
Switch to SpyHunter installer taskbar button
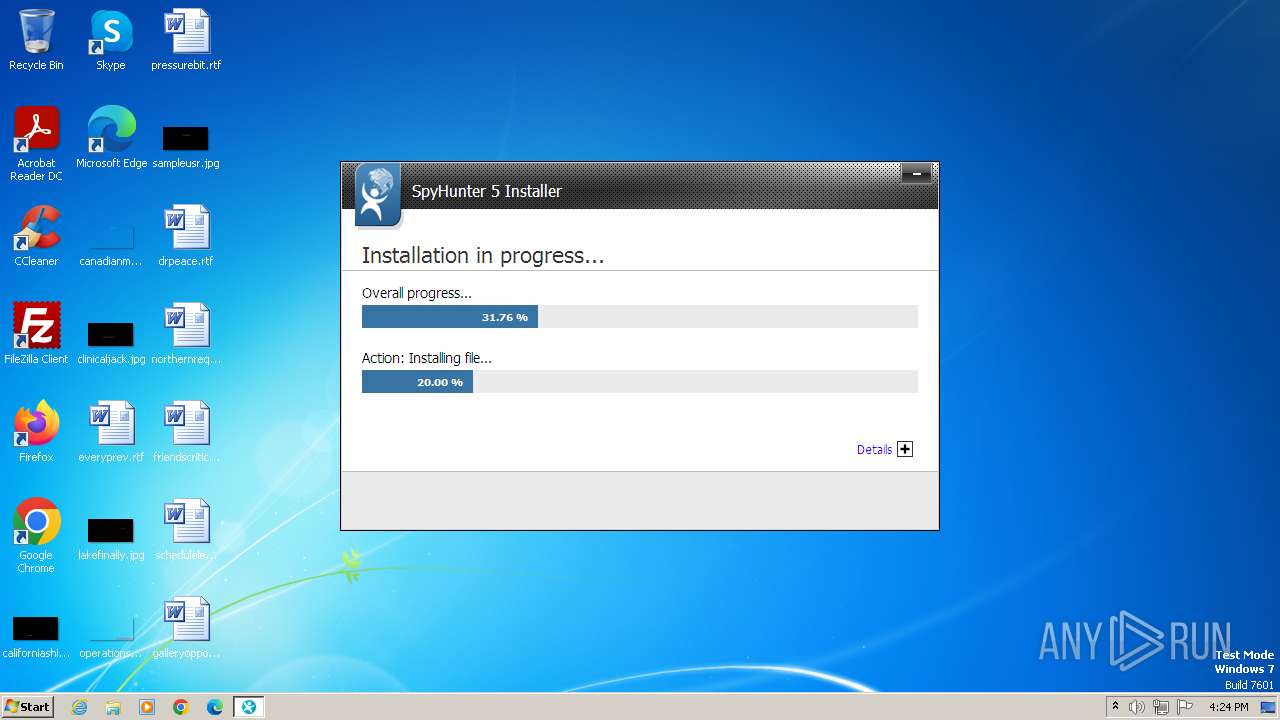pyautogui.click(x=249, y=707)
